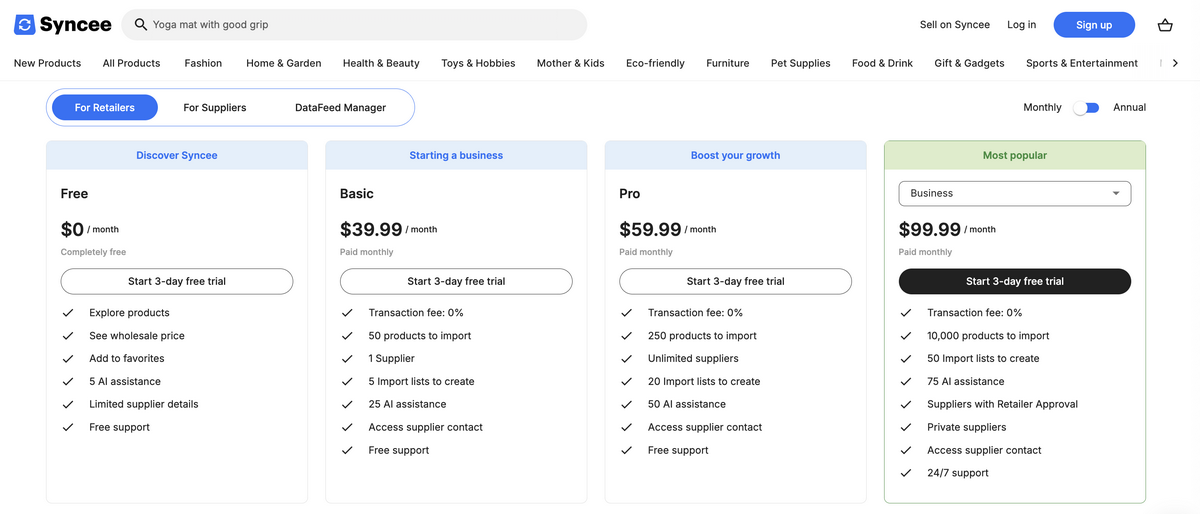Open Furniture category

click(x=727, y=63)
